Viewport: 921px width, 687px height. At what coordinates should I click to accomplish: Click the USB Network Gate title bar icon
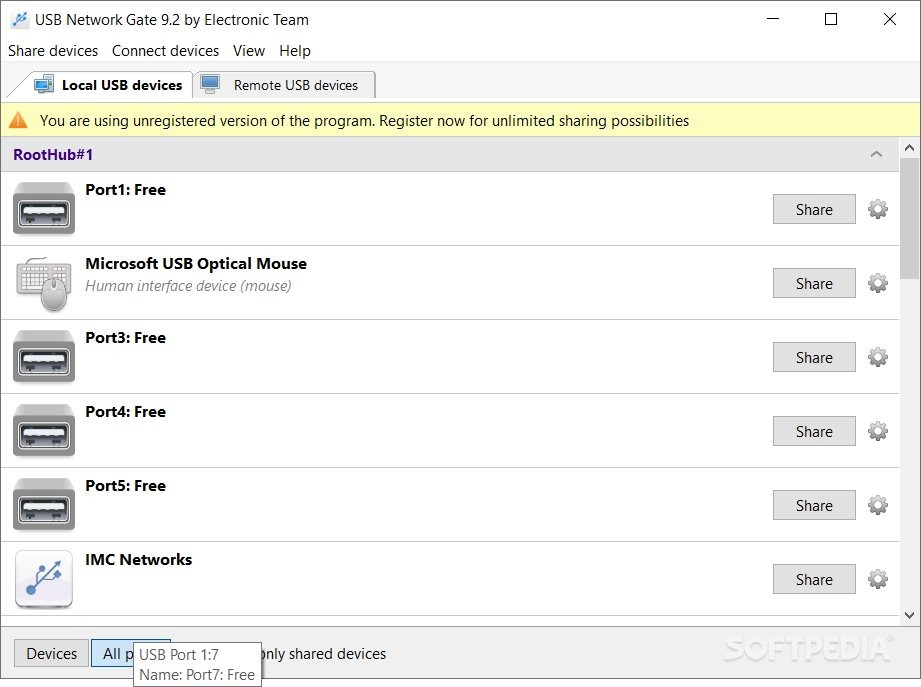[19, 19]
